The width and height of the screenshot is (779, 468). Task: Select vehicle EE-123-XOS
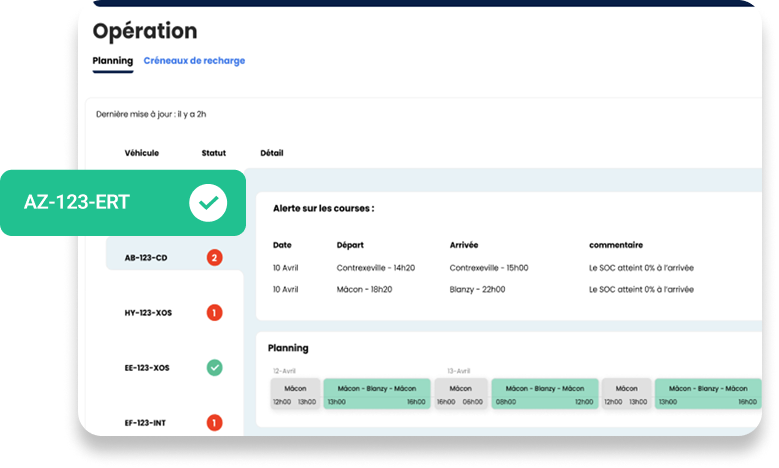pyautogui.click(x=147, y=368)
